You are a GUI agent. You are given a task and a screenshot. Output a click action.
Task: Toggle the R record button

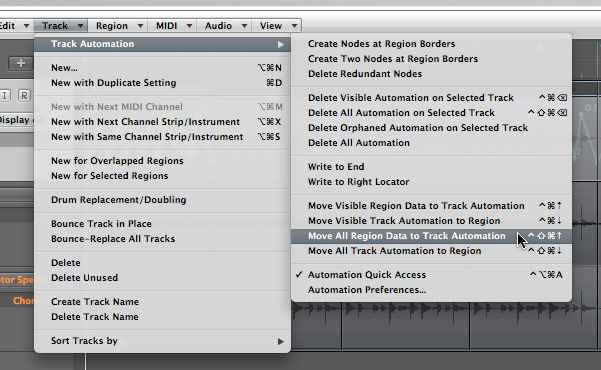point(24,95)
